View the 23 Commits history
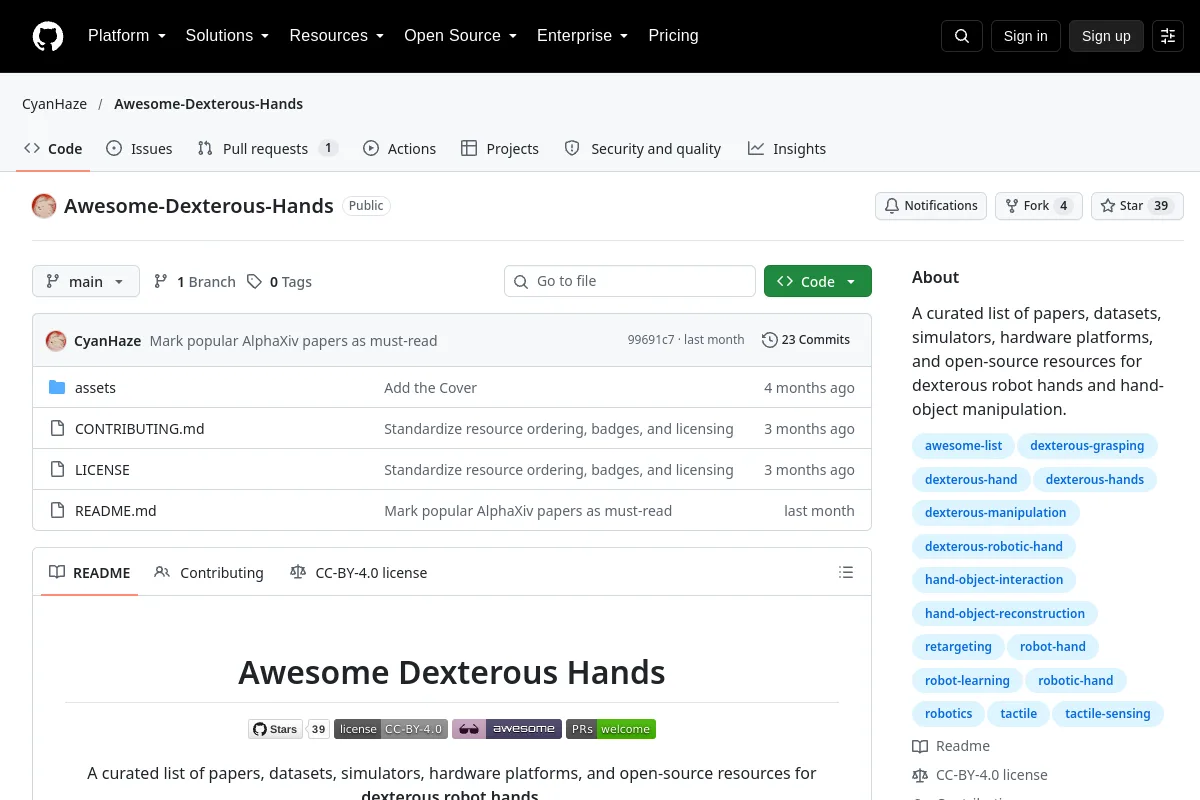Screen dimensions: 1200x800 [x=806, y=340]
